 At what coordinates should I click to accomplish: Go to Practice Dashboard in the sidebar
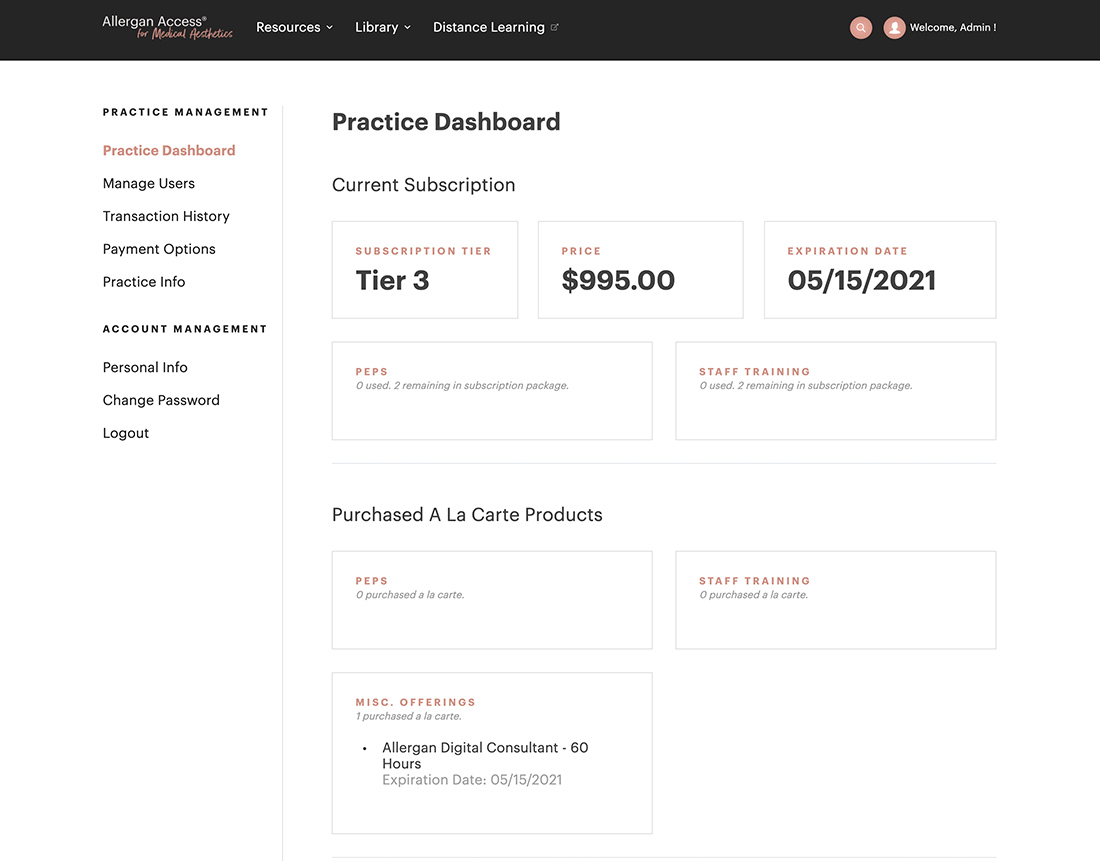click(x=169, y=150)
